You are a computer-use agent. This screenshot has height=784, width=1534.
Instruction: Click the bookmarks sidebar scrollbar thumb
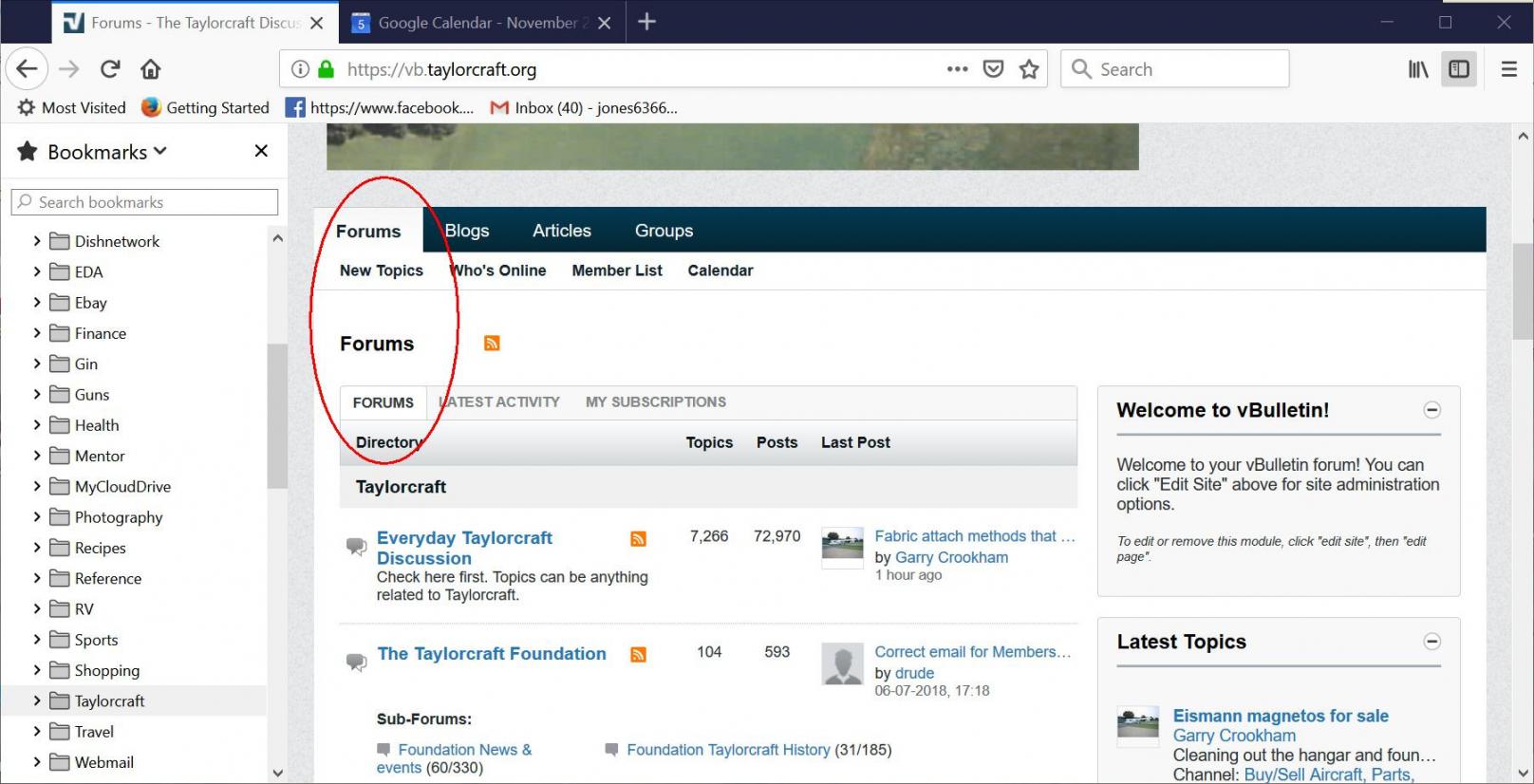[x=277, y=416]
